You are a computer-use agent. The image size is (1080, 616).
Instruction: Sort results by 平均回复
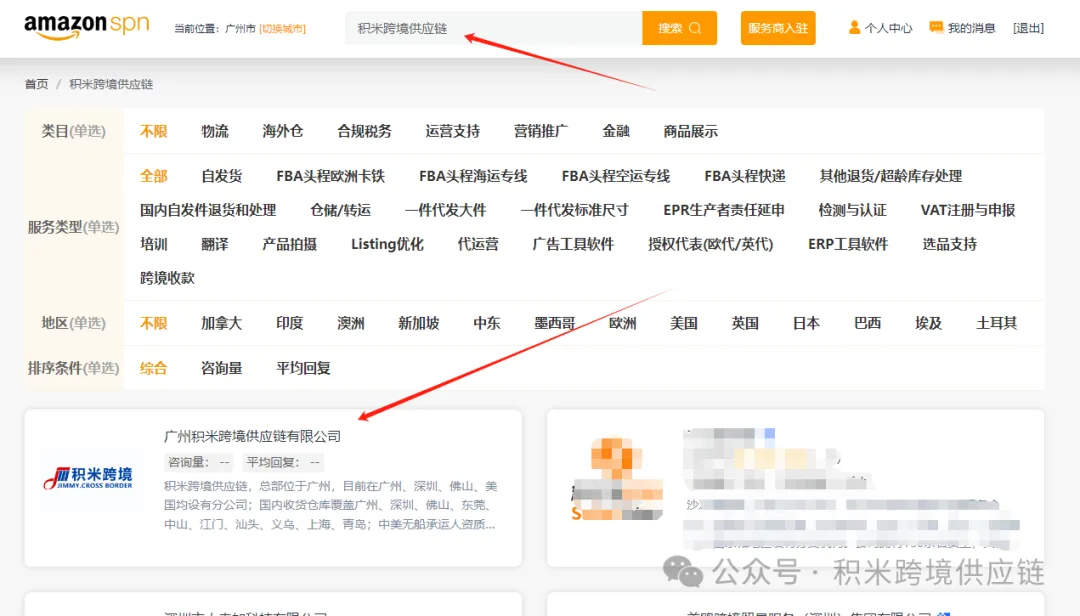click(303, 368)
